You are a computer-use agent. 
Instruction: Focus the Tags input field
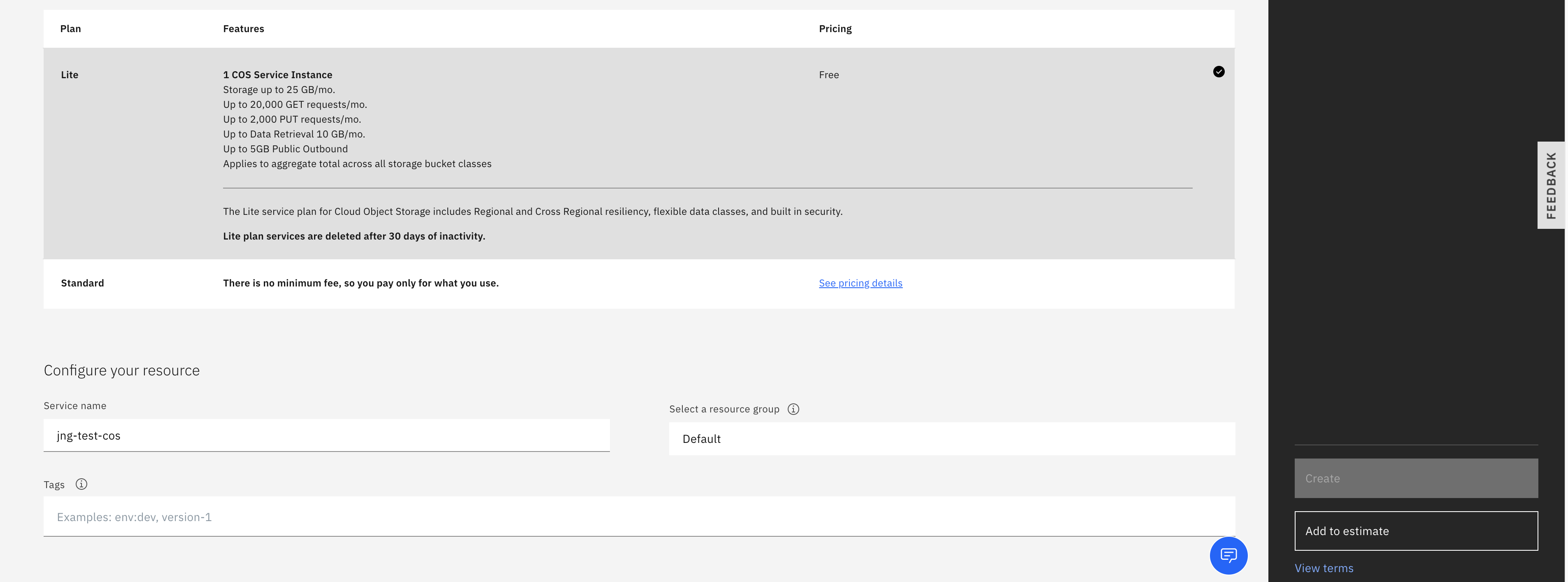tap(639, 517)
